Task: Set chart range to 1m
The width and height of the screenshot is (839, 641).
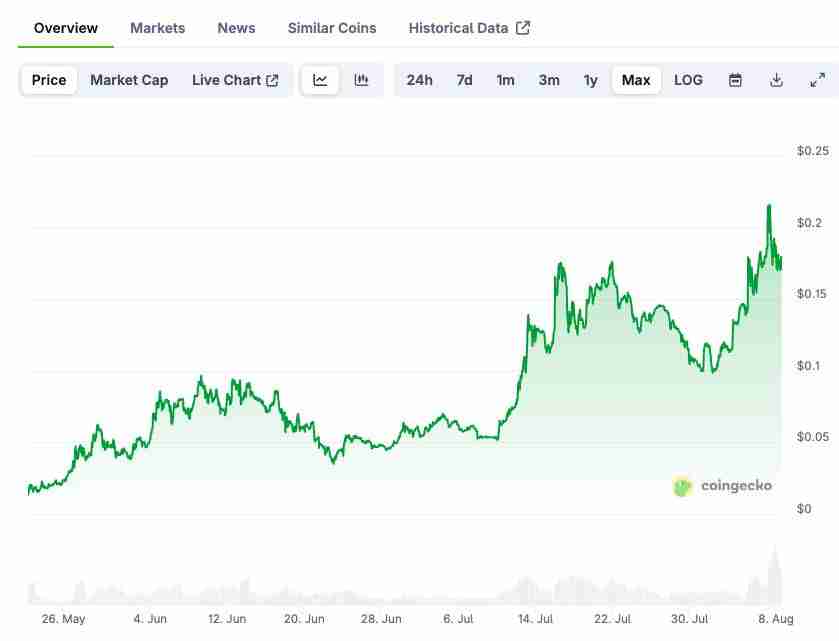Action: click(x=505, y=80)
